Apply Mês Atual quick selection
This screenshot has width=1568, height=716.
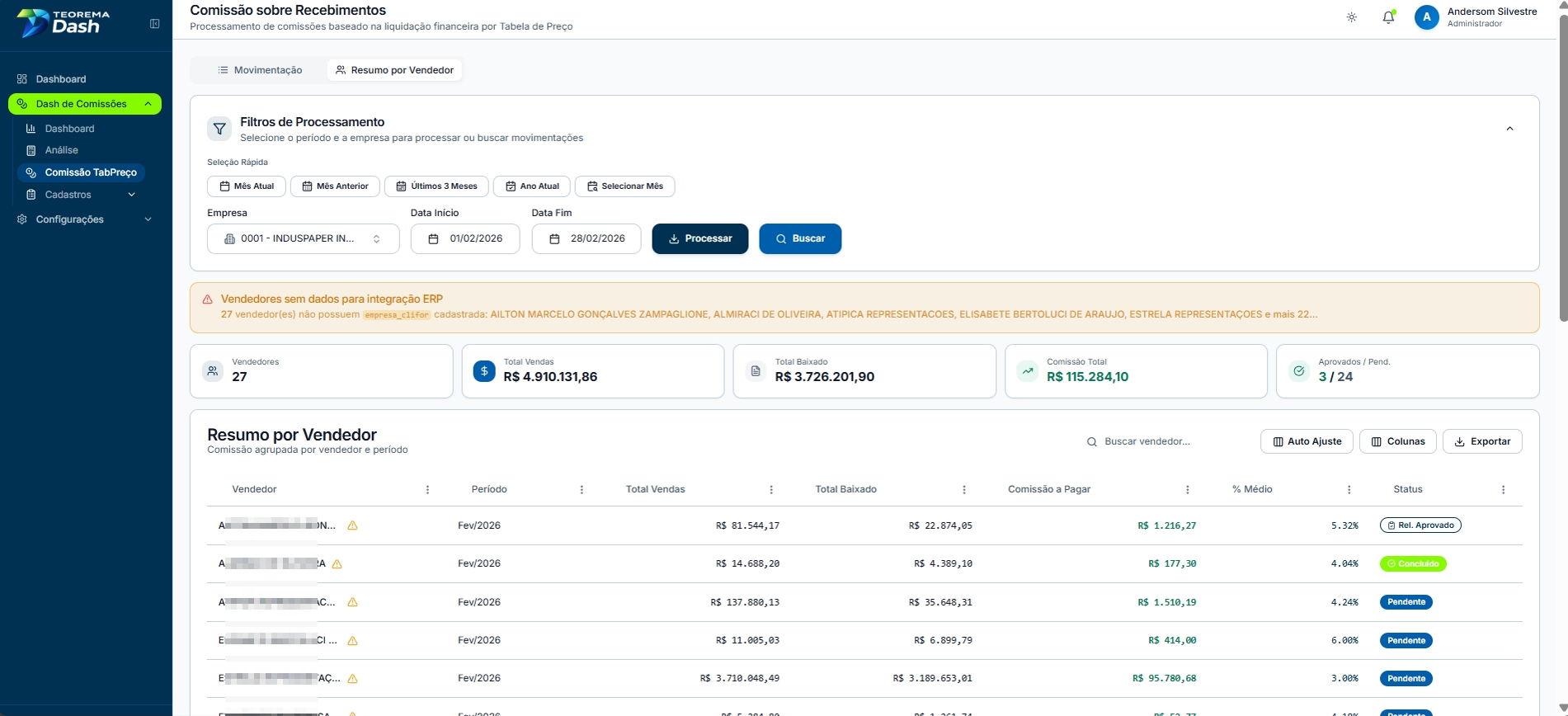(247, 186)
